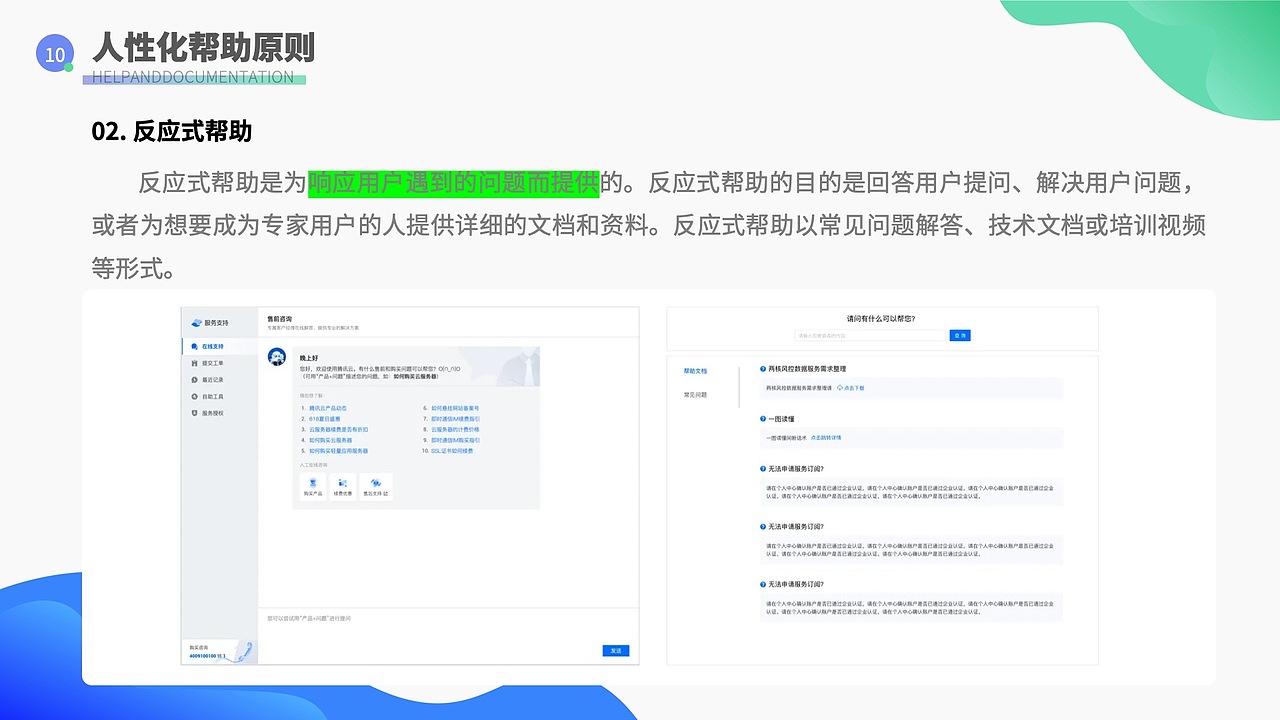Open the 如何购买云服务器 link
Image resolution: width=1280 pixels, height=720 pixels.
331,440
